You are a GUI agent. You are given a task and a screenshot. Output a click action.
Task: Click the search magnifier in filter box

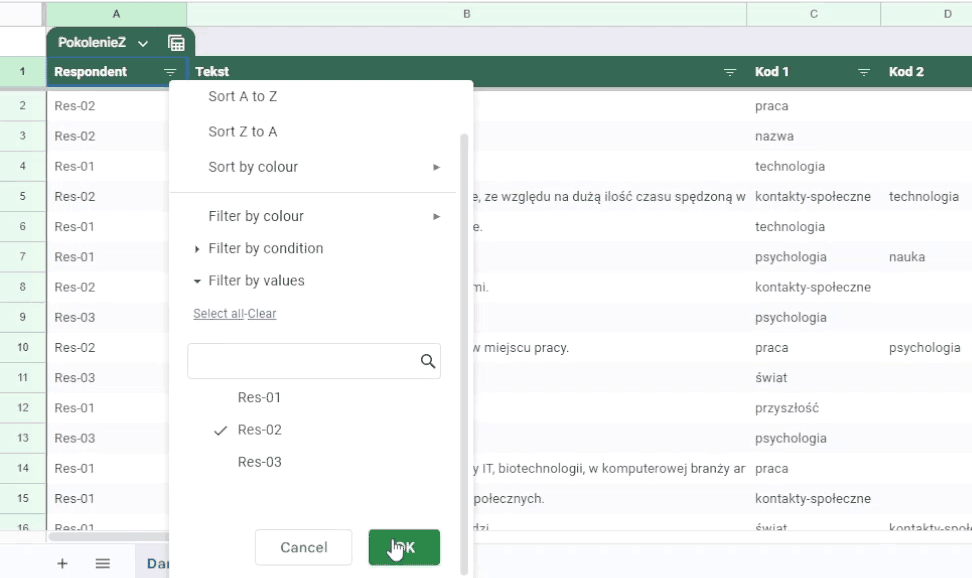pyautogui.click(x=428, y=361)
